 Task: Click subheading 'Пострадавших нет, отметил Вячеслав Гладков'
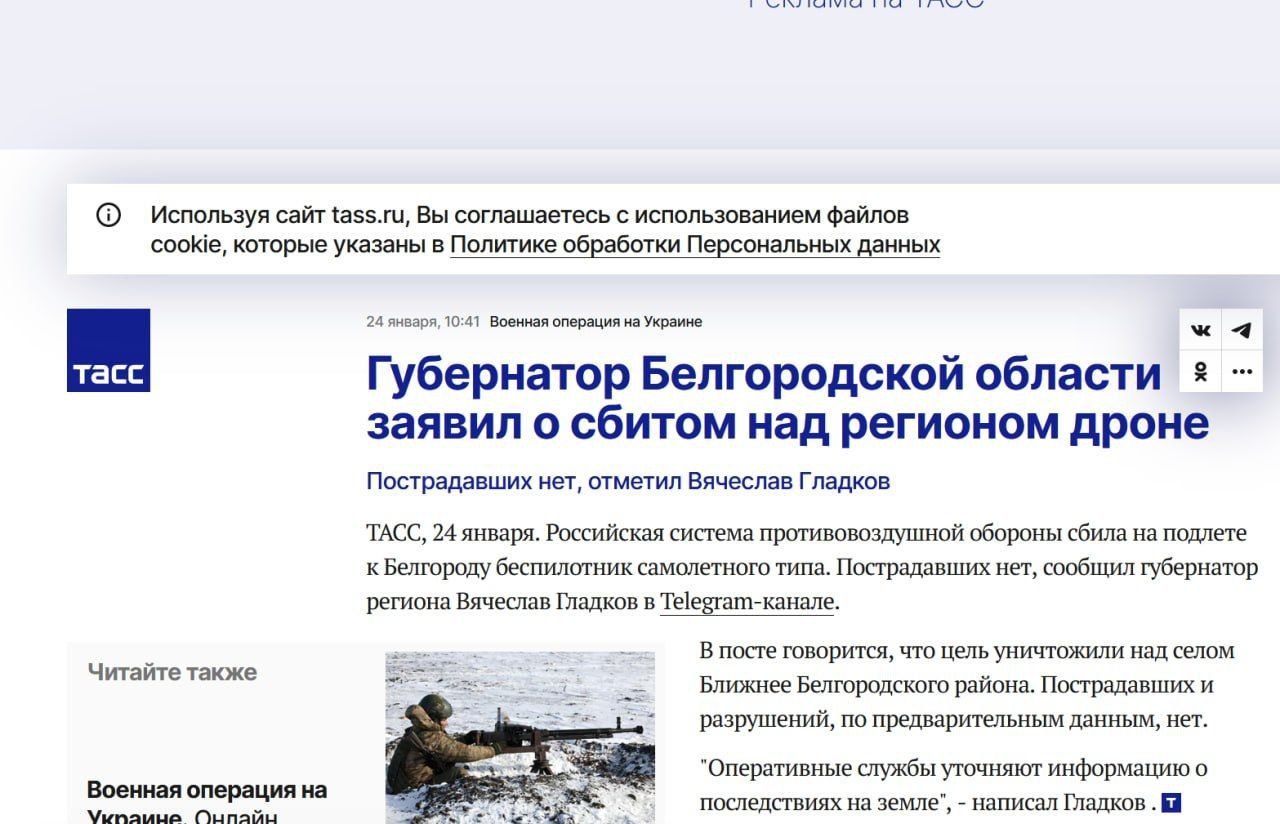(x=627, y=481)
